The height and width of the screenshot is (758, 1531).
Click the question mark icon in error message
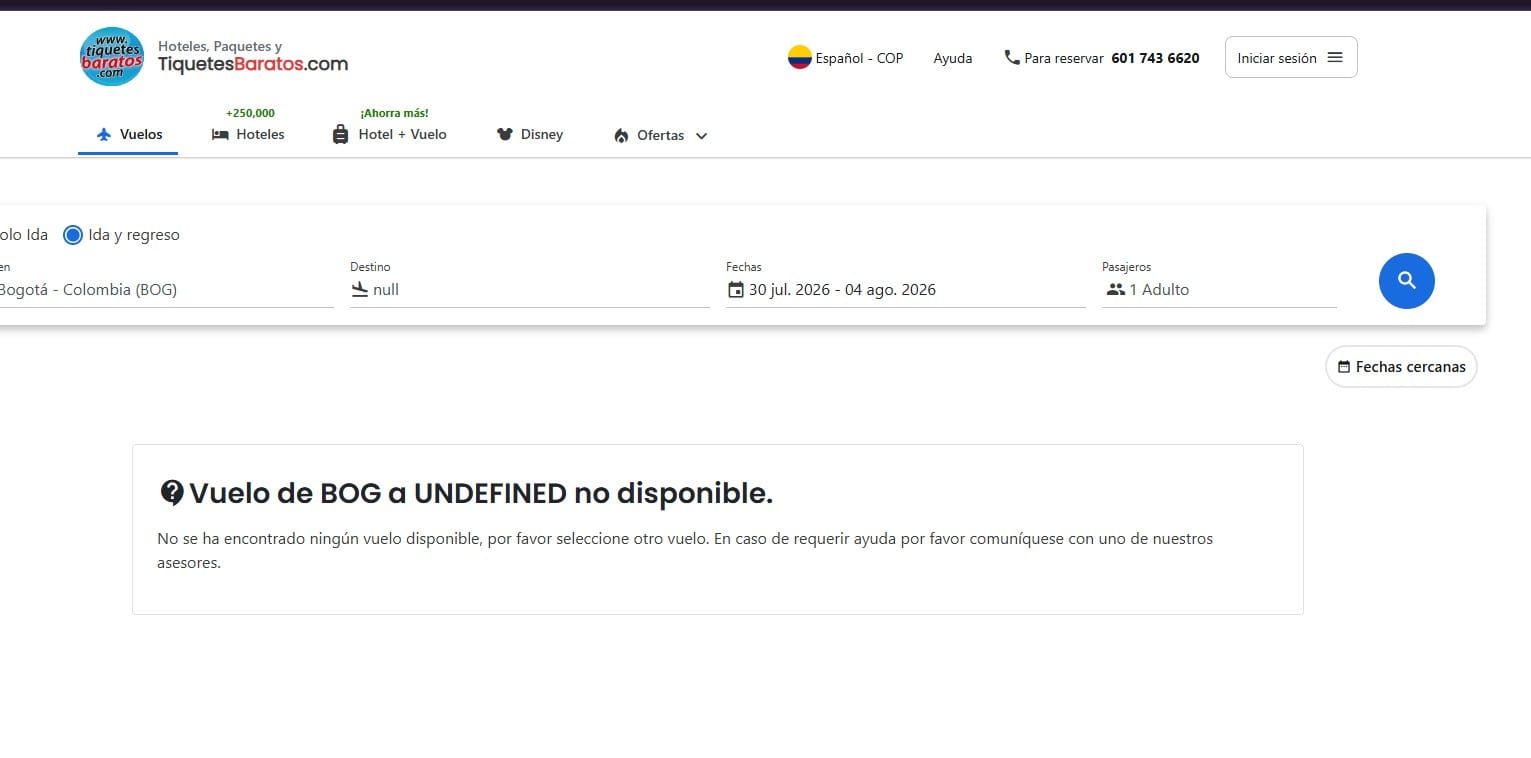(x=172, y=493)
